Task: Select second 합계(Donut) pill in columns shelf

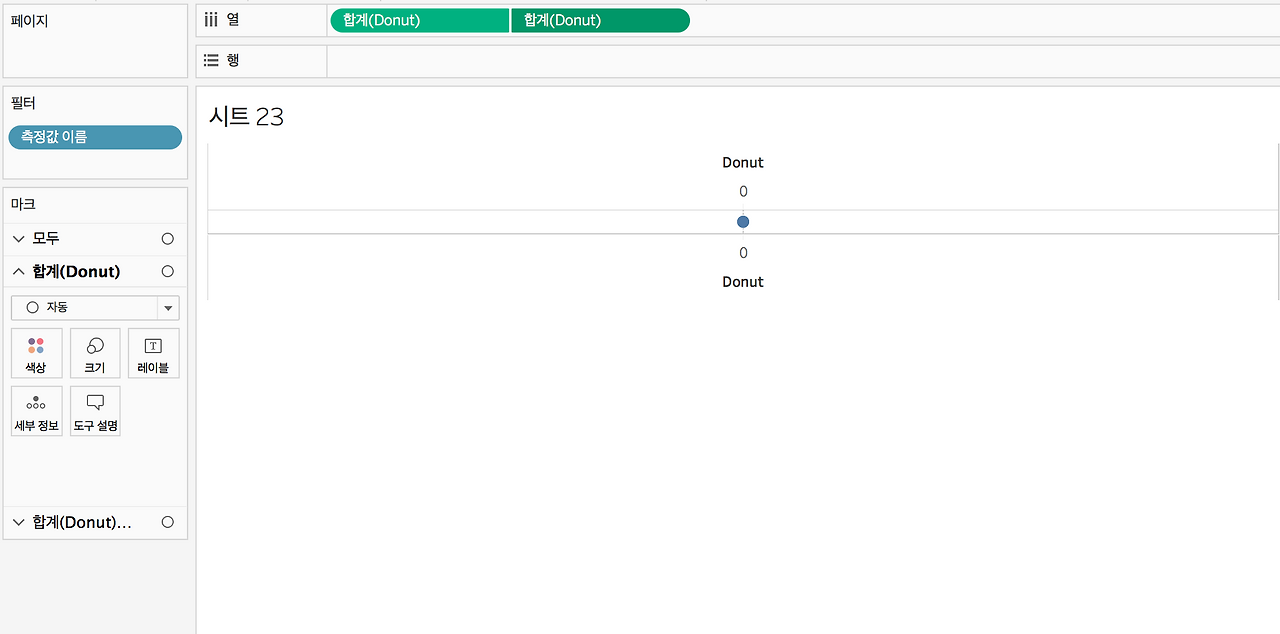Action: tap(600, 20)
